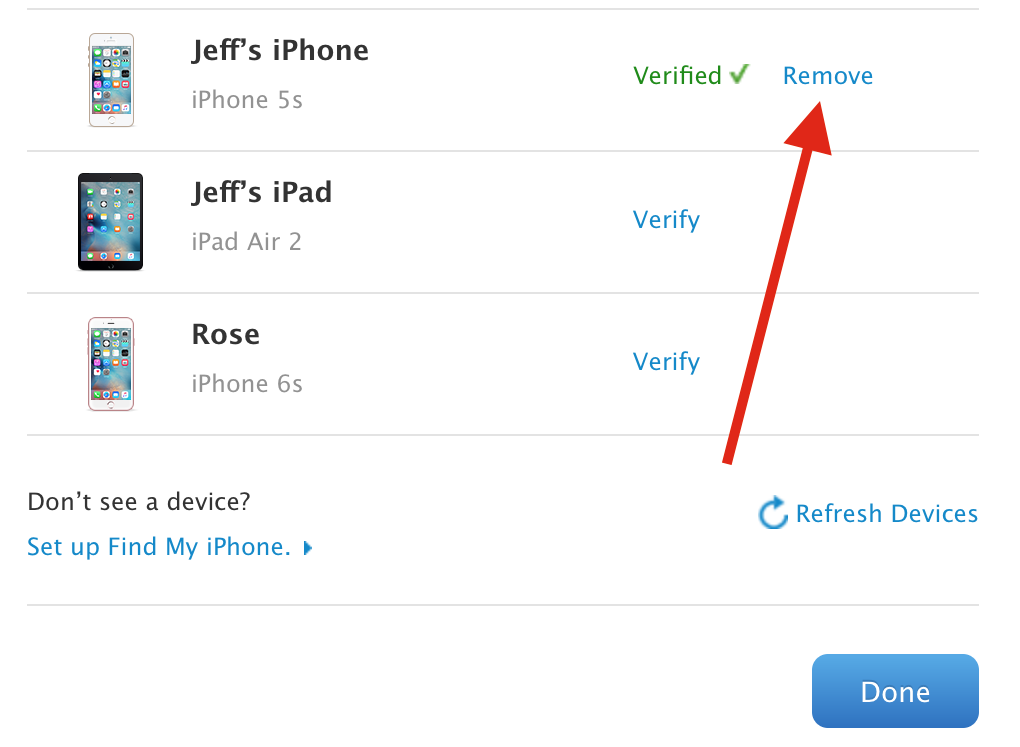Remove Jeff's iPhone from trusted devices
Image resolution: width=1020 pixels, height=747 pixels.
pyautogui.click(x=827, y=75)
